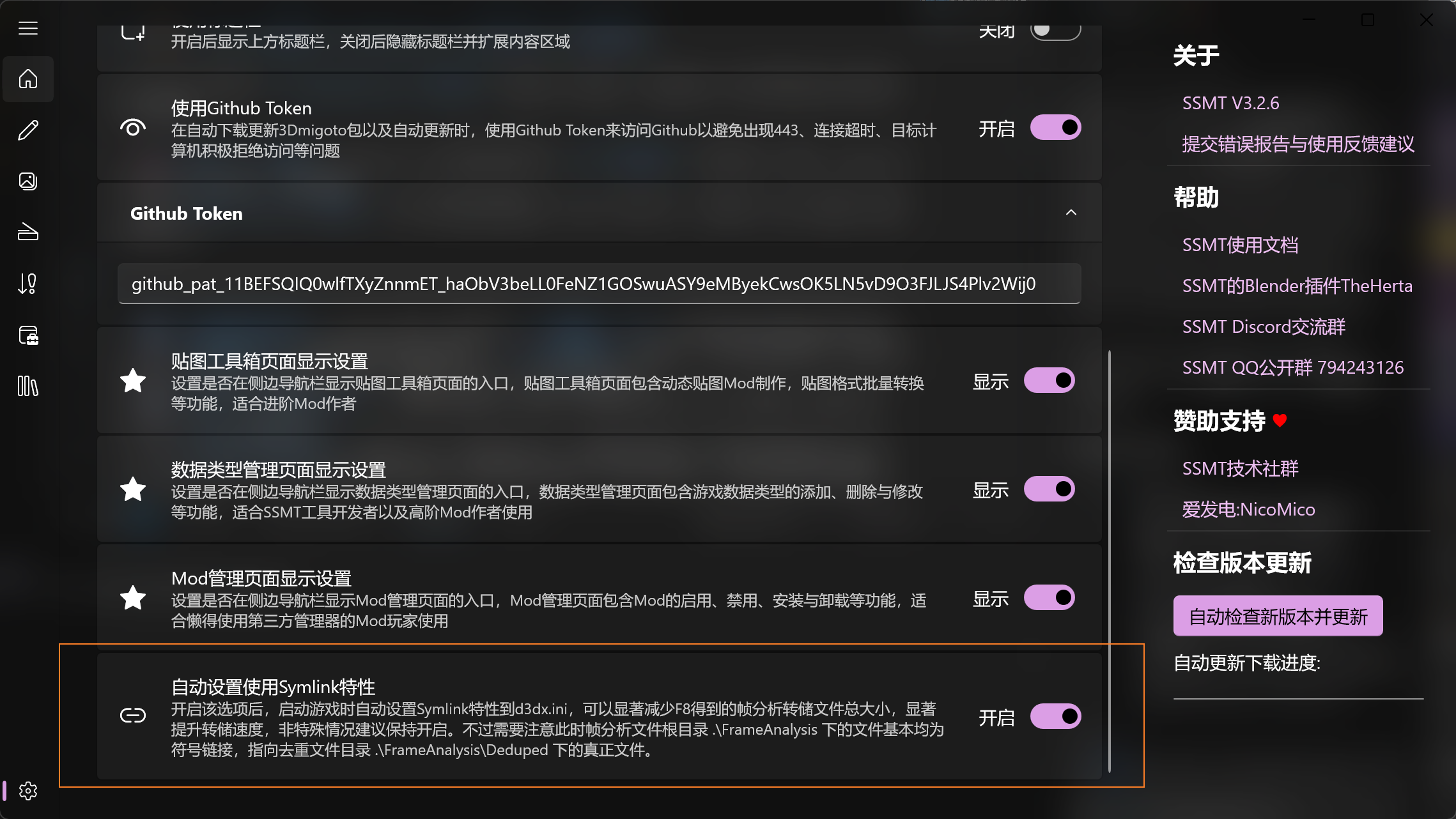Open the home page from sidebar
This screenshot has height=819, width=1456.
(x=28, y=79)
